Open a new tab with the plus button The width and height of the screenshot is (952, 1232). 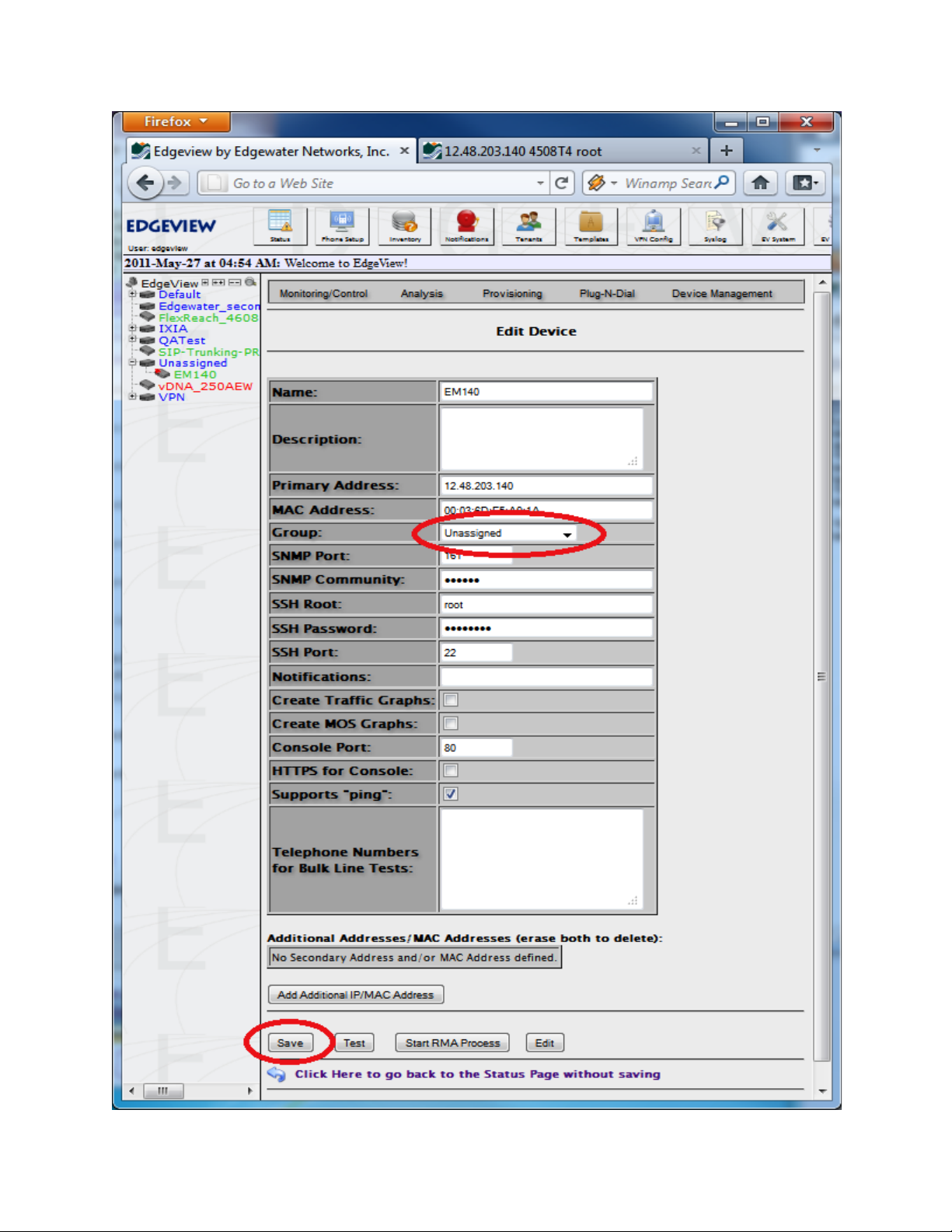tap(726, 151)
